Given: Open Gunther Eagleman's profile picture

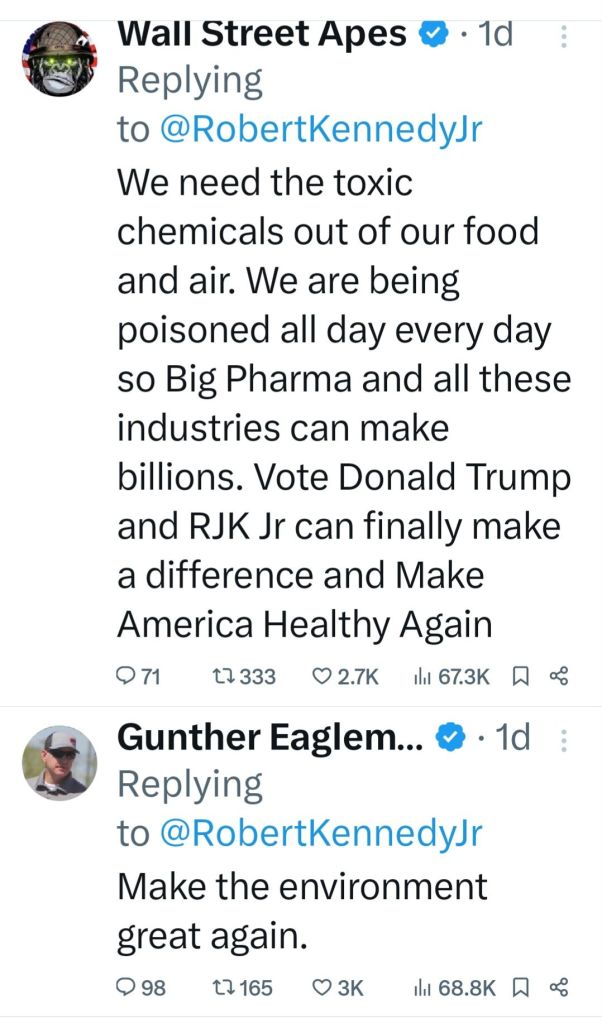Looking at the screenshot, I should coord(60,762).
